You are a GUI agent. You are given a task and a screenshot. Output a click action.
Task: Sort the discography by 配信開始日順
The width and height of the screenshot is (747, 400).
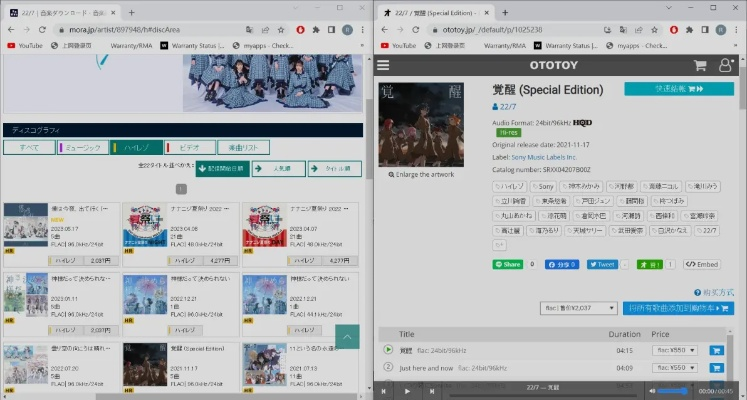click(221, 169)
